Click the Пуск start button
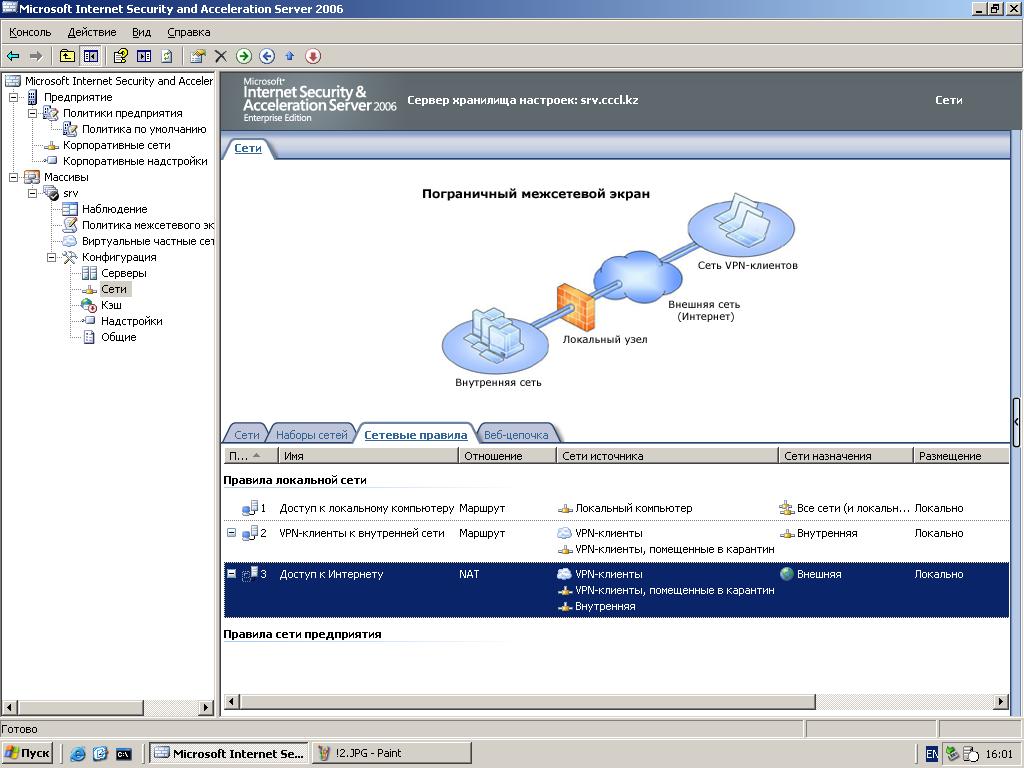Screen dimensions: 1024x768 (x=28, y=754)
